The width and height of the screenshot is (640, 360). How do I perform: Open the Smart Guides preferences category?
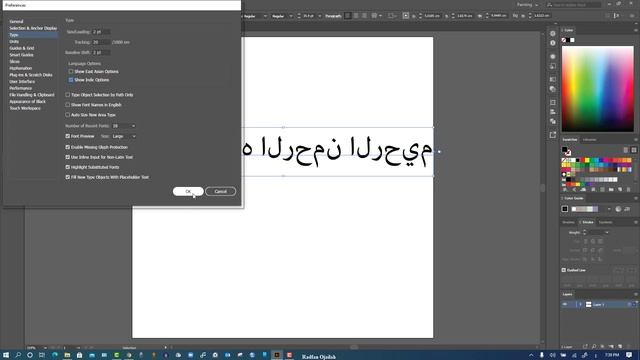tap(21, 55)
